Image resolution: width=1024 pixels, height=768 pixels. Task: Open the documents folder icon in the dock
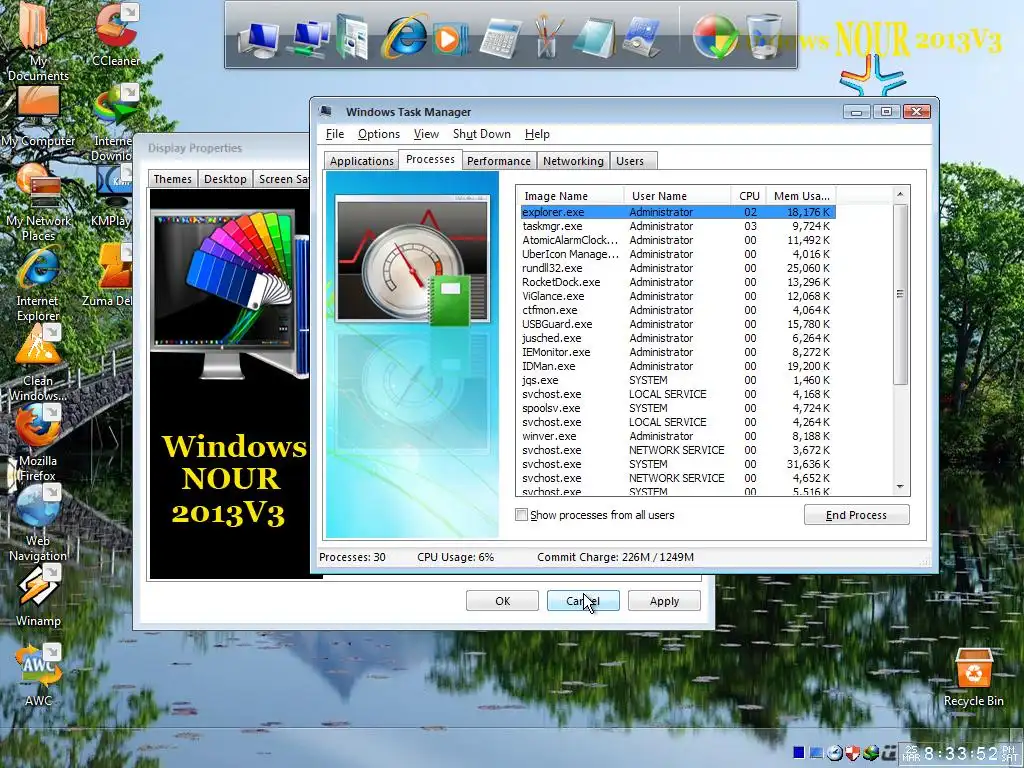pyautogui.click(x=353, y=37)
